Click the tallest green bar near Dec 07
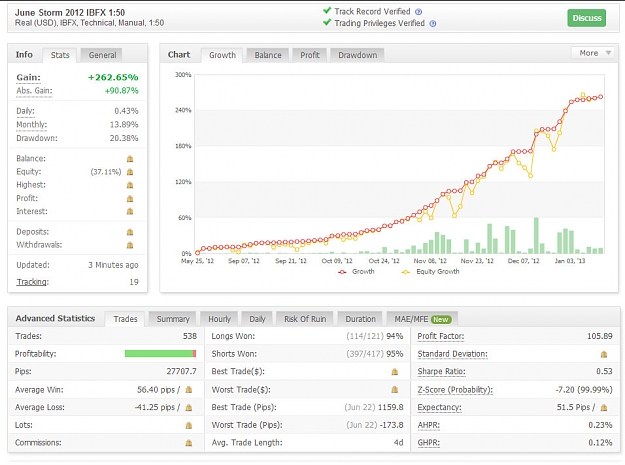Image resolution: width=625 pixels, height=465 pixels. coord(536,235)
